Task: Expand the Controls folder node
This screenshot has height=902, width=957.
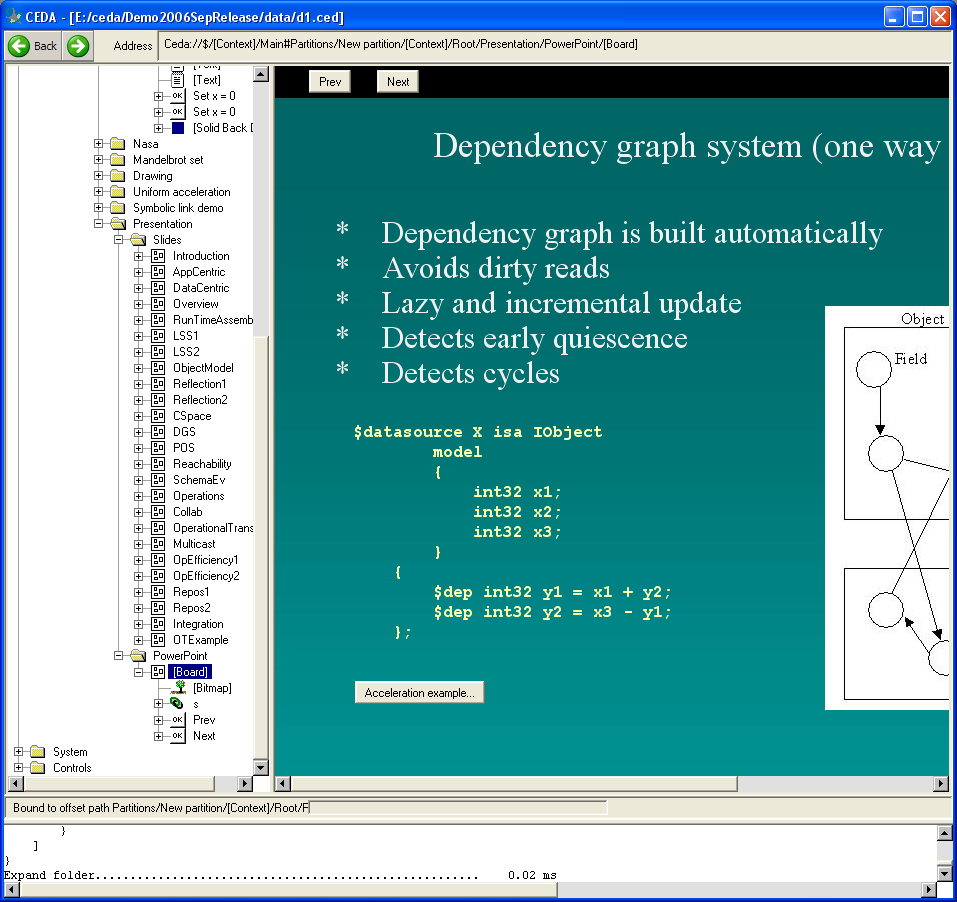Action: pyautogui.click(x=18, y=768)
